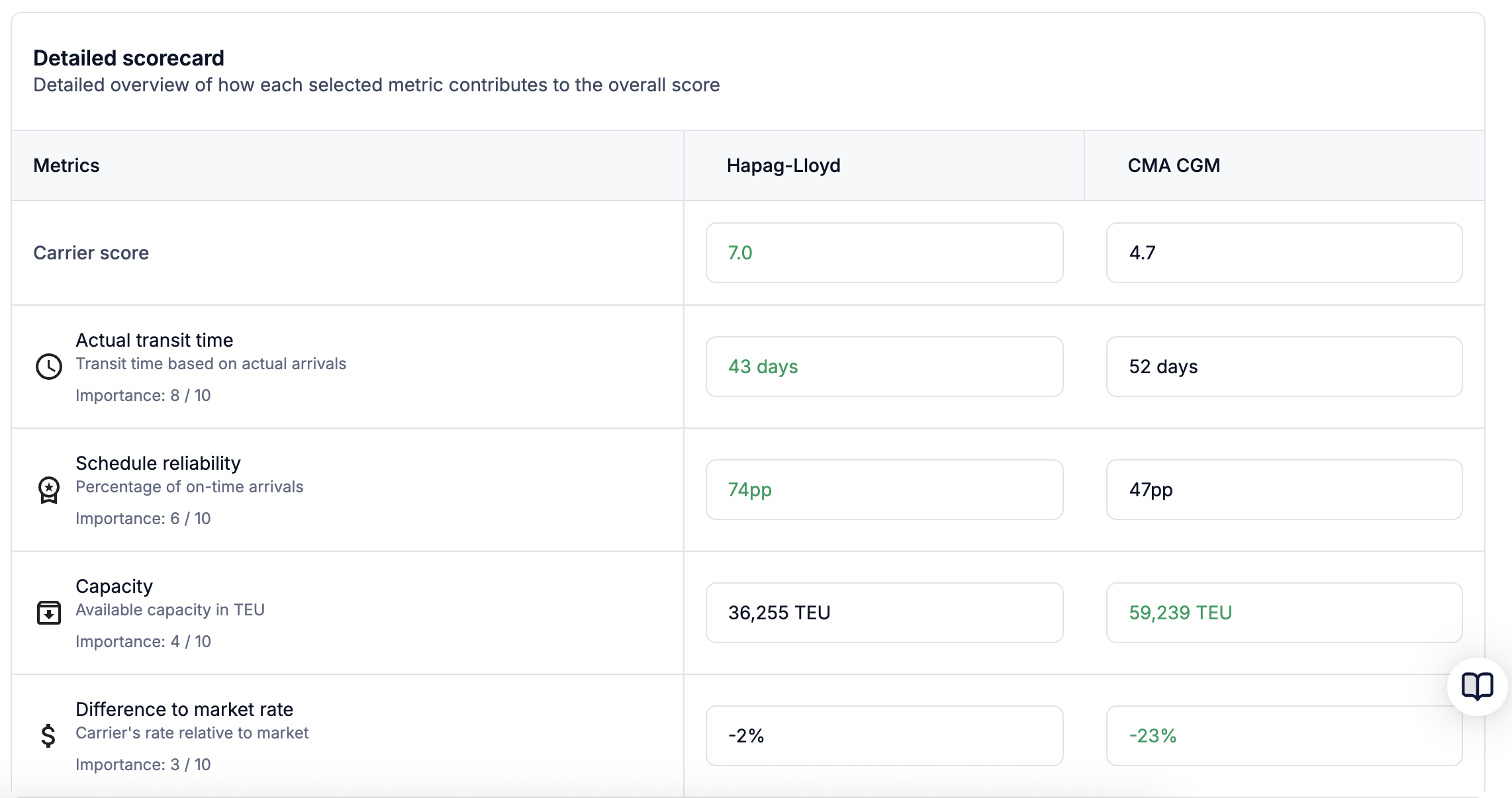The image size is (1512, 798).
Task: Click the -23% market rate difference box
Action: click(x=1284, y=736)
